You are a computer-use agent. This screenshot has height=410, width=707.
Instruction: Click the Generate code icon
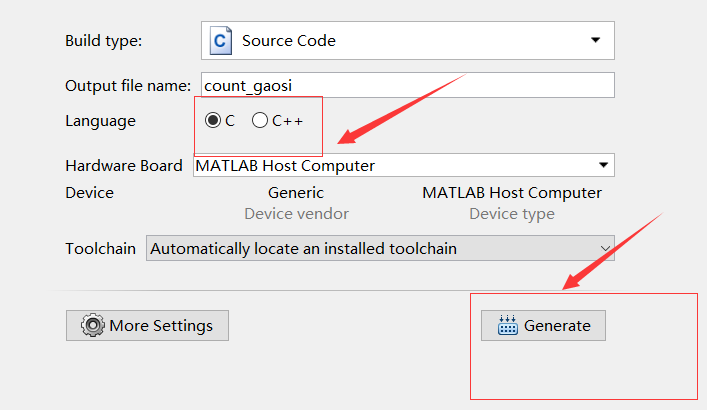(508, 325)
